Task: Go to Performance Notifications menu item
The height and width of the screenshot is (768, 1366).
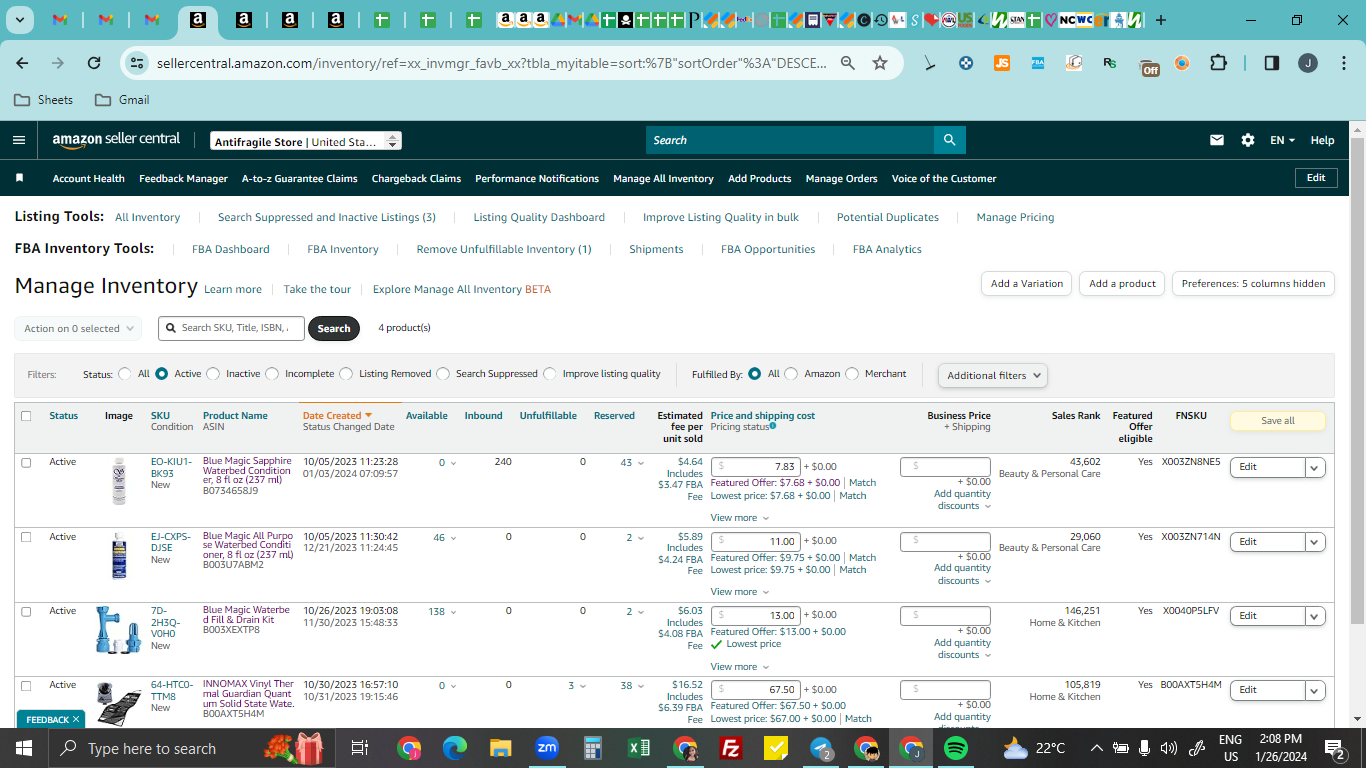Action: 537,179
